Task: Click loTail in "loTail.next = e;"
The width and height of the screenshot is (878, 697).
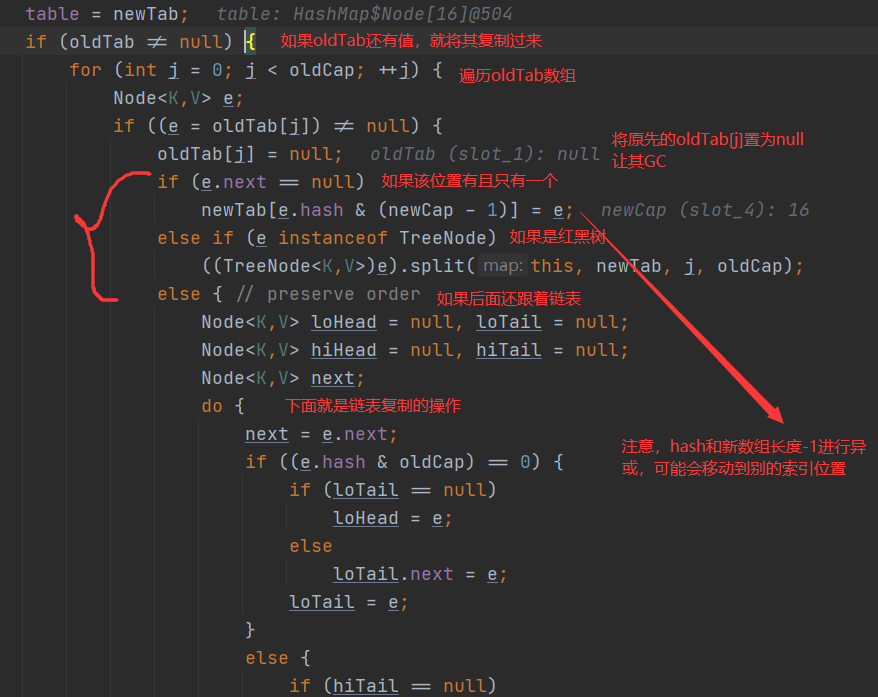Action: pos(366,574)
